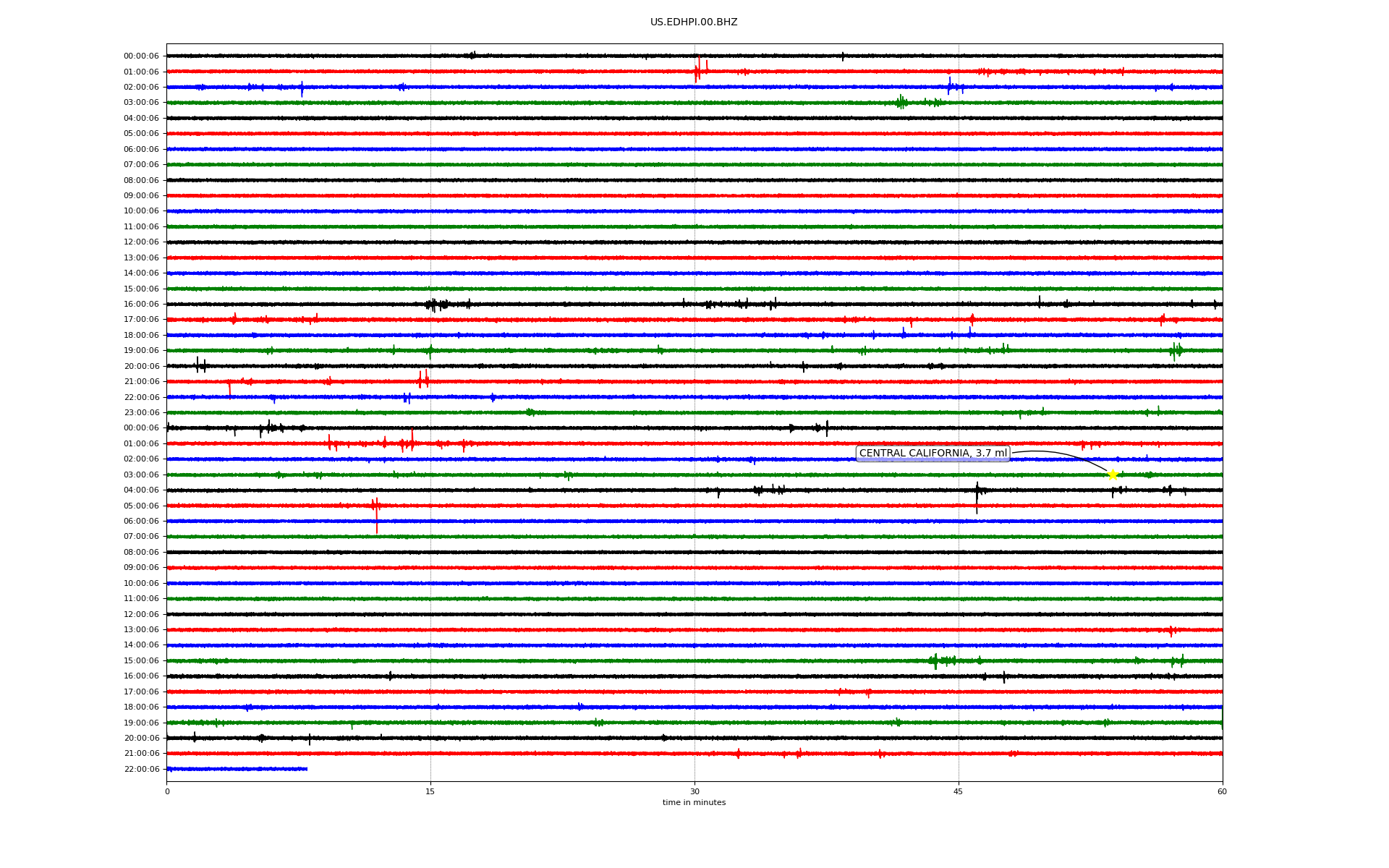1389x868 pixels.
Task: Click the final 22:00:06 row label at bottom
Action: [141, 770]
